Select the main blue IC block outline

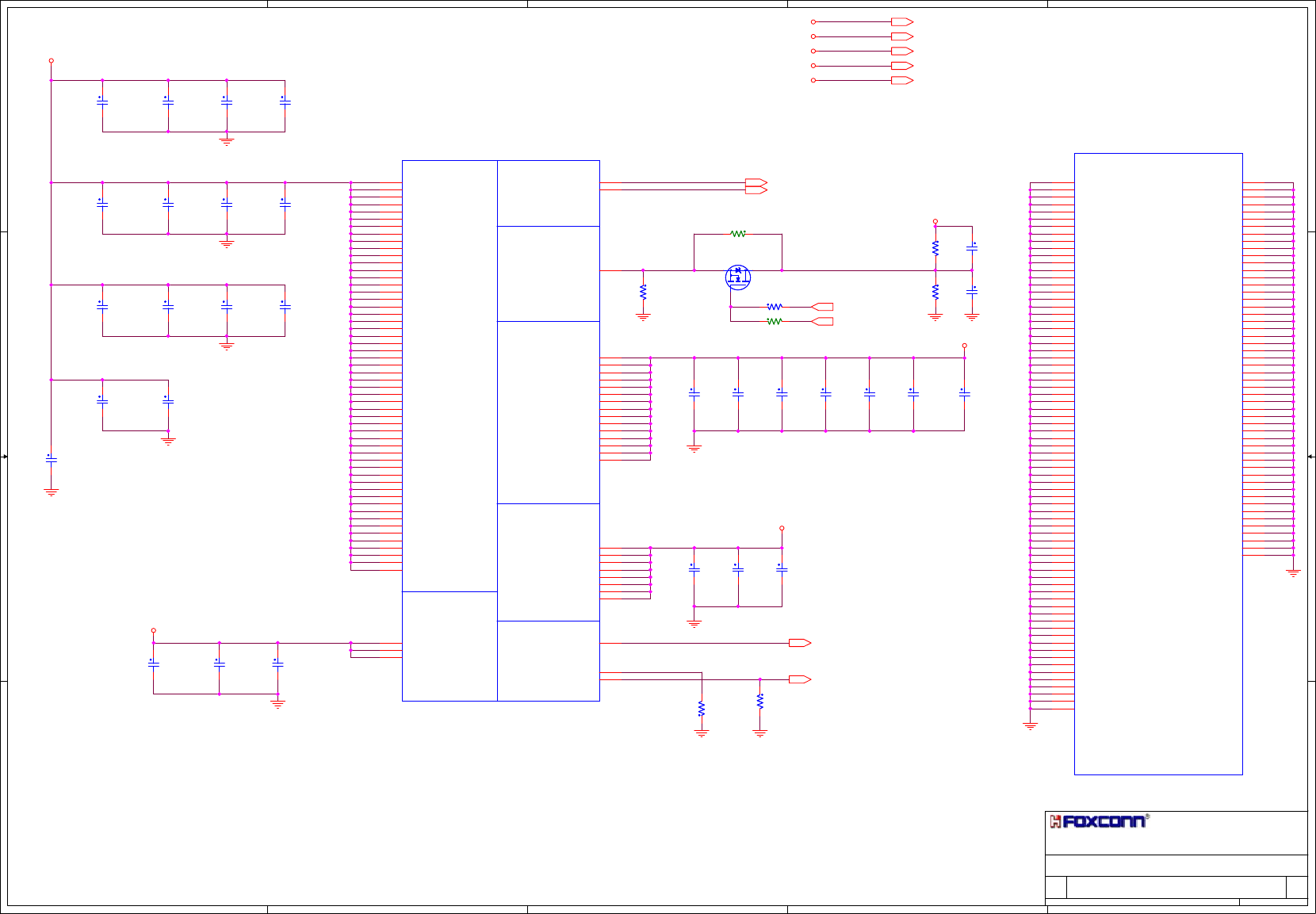(501, 430)
